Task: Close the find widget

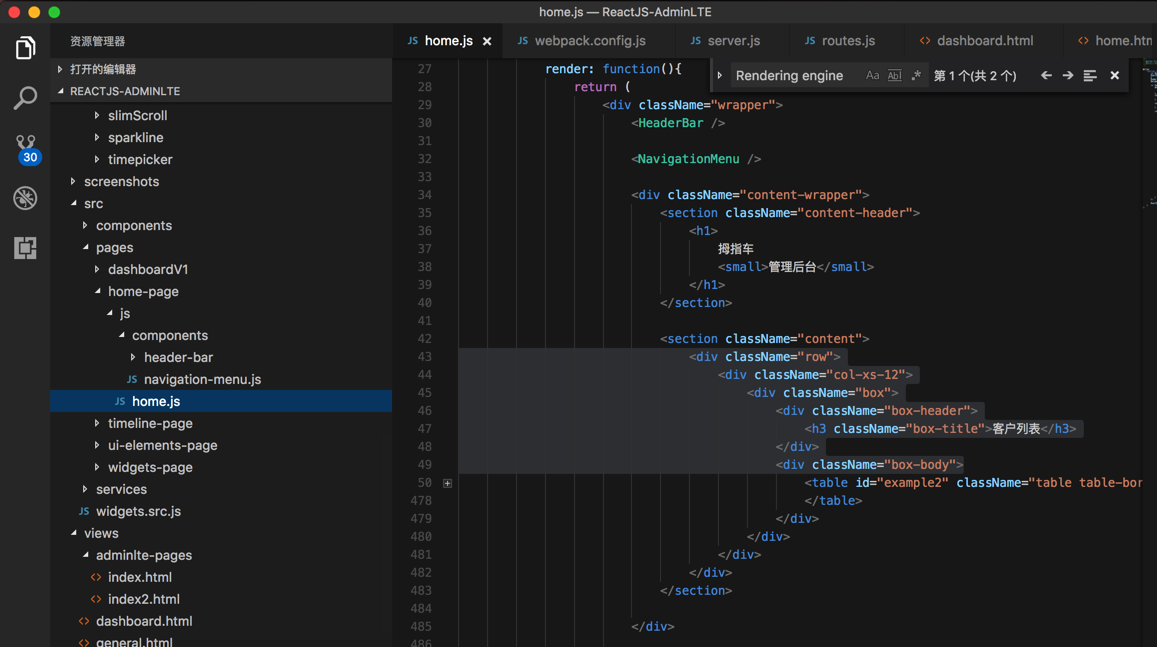Action: 1114,76
